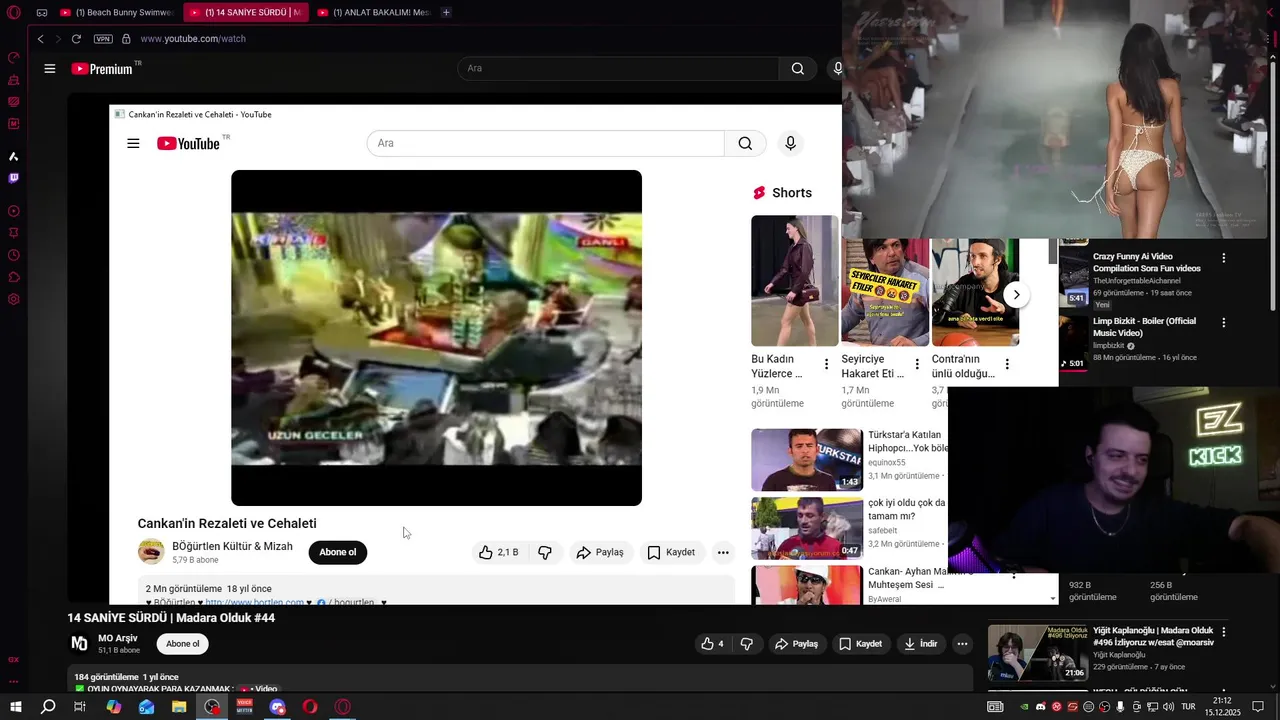Switch to the Beach Bunny Swimwear tab
The width and height of the screenshot is (1280, 720).
(x=116, y=13)
